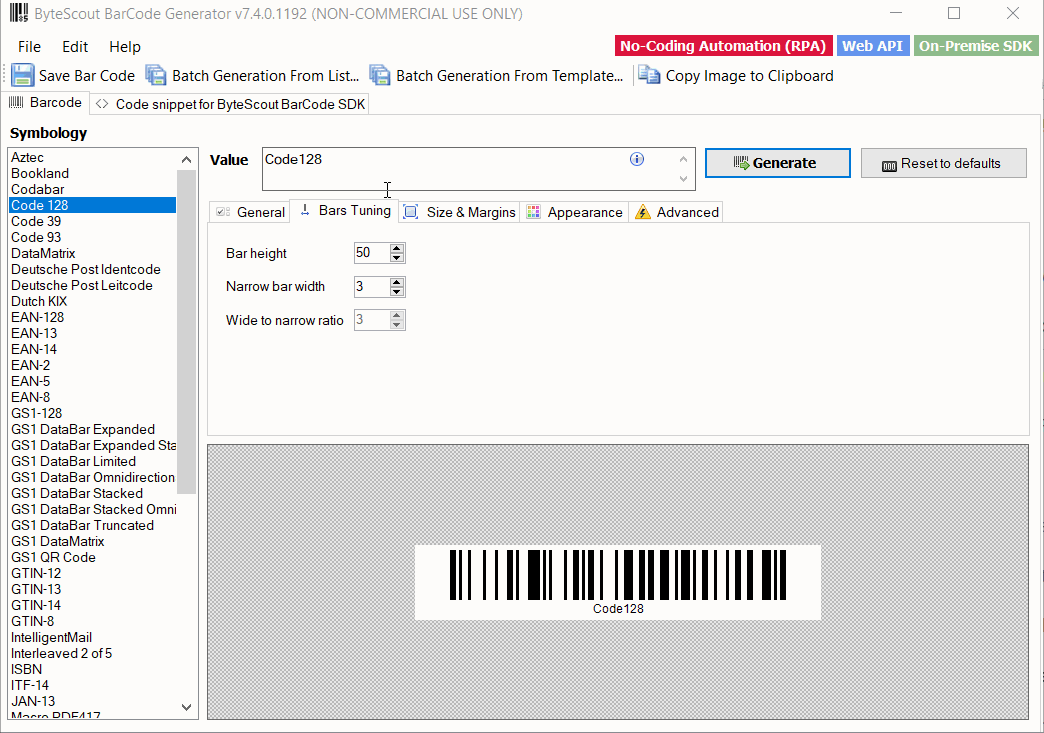Image resolution: width=1044 pixels, height=733 pixels.
Task: Click Reset to defaults
Action: [943, 163]
